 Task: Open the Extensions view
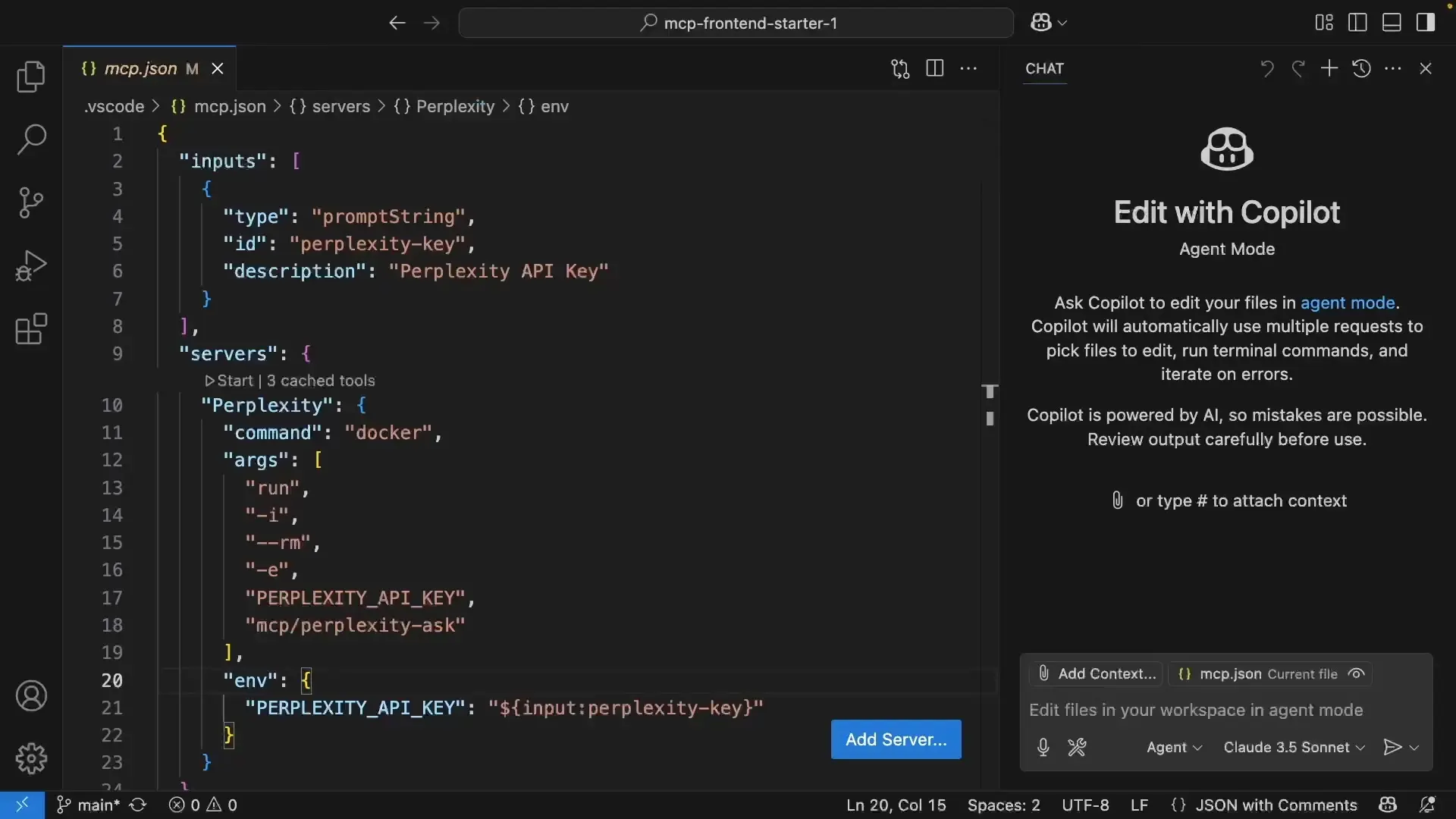tap(31, 329)
